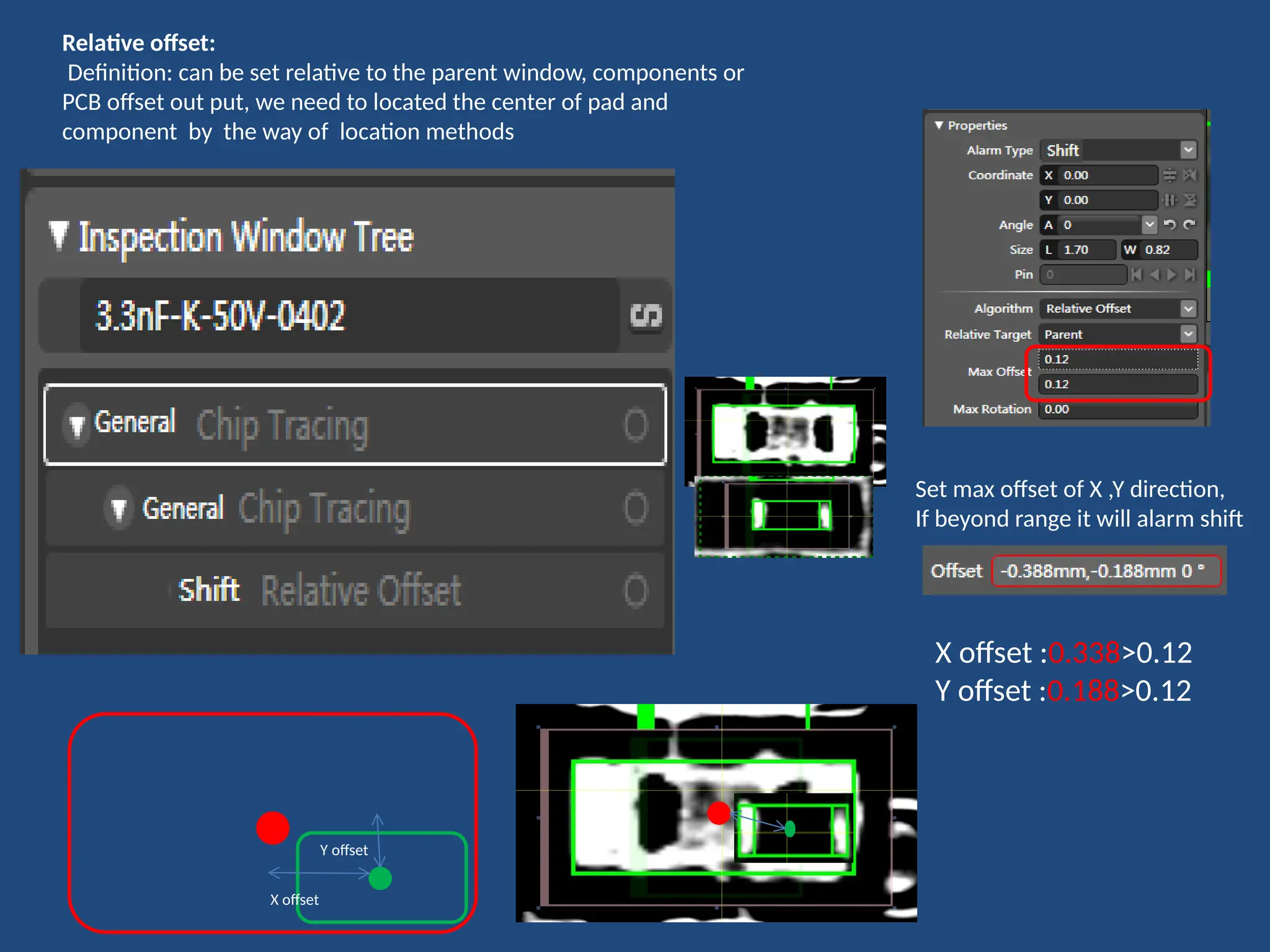Rotate clockwise with the Angle redo arrow
Viewport: 1270px width, 952px height.
1189,224
